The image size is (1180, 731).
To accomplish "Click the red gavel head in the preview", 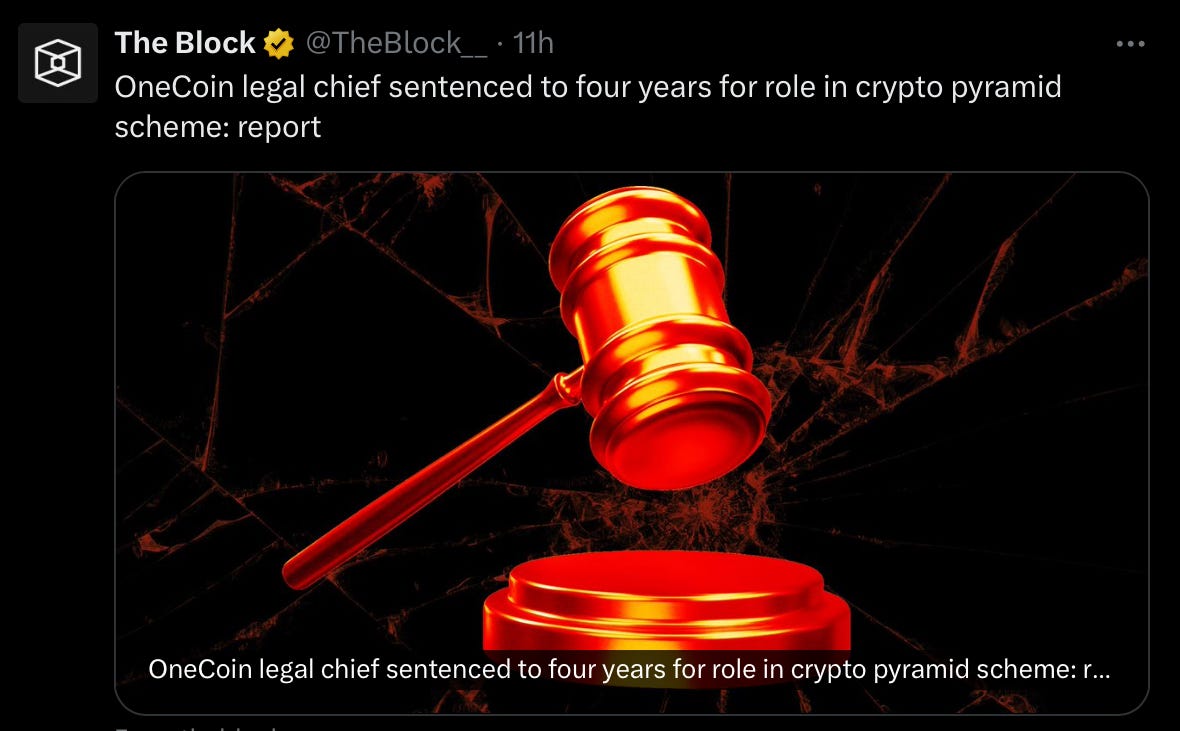I will (655, 331).
